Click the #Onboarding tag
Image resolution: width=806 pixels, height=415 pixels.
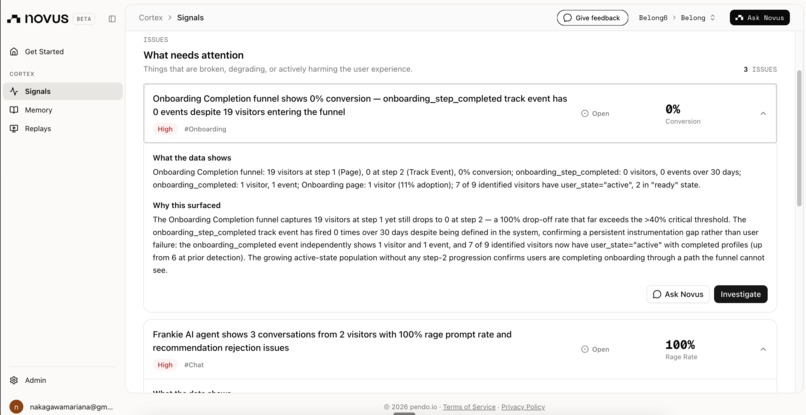pos(205,129)
